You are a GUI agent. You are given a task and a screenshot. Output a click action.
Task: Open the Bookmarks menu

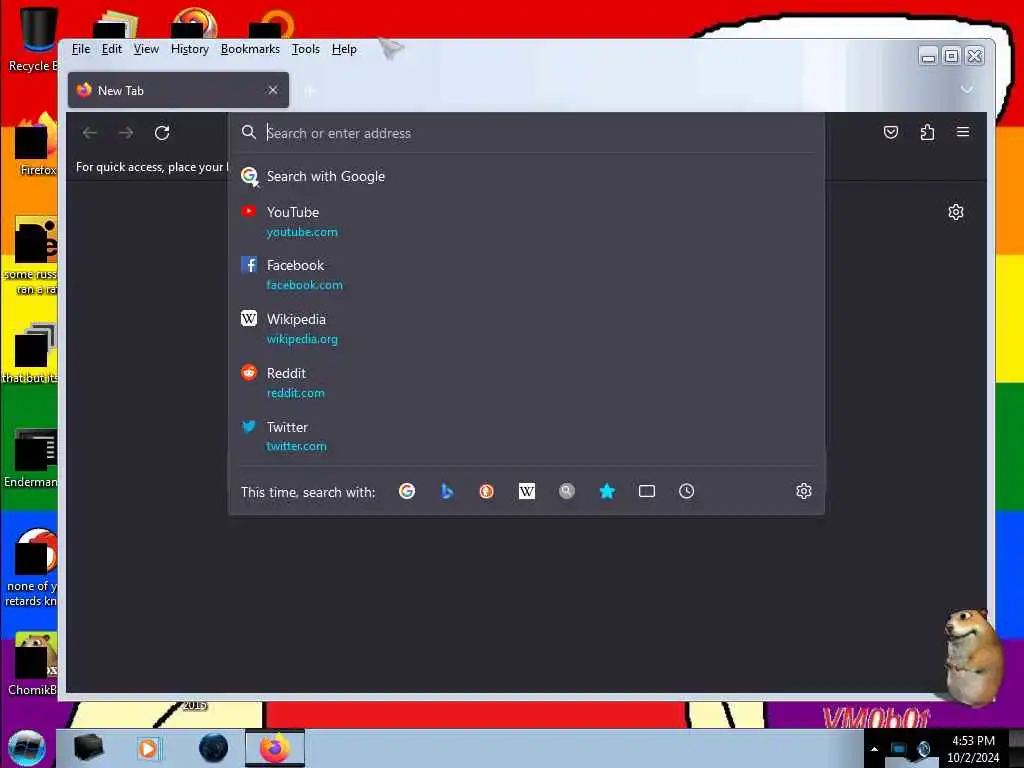250,49
